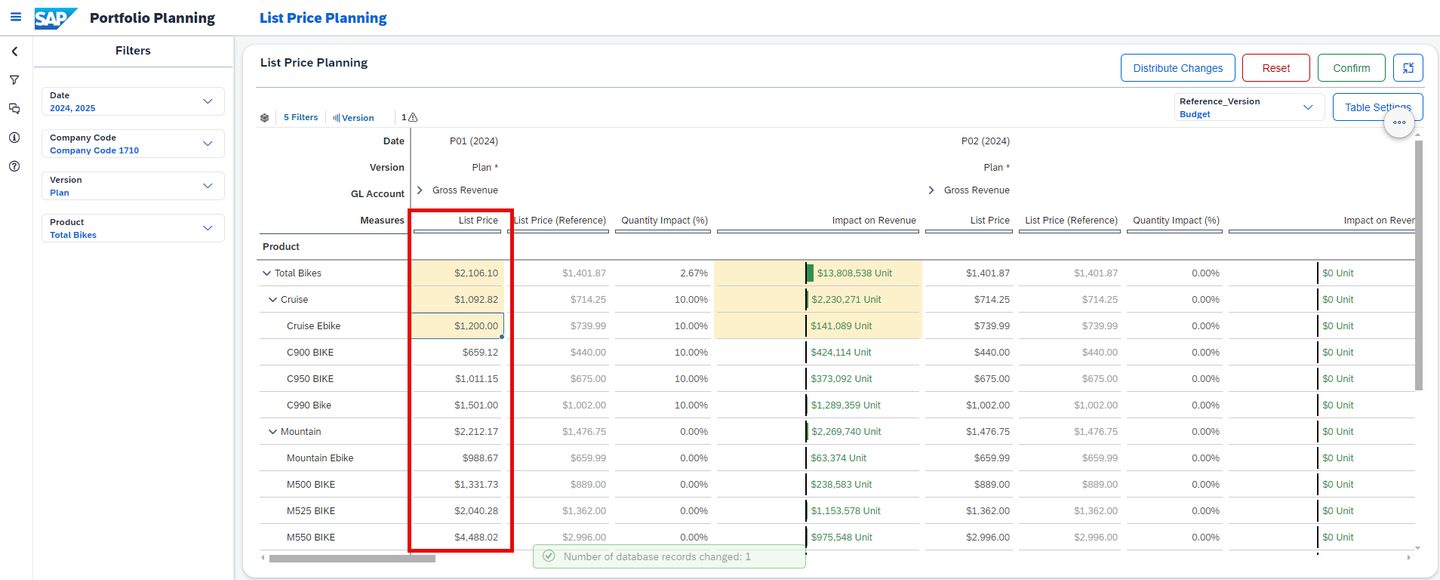
Task: Expand Gross Revenue under P01 (2024)
Action: click(420, 190)
